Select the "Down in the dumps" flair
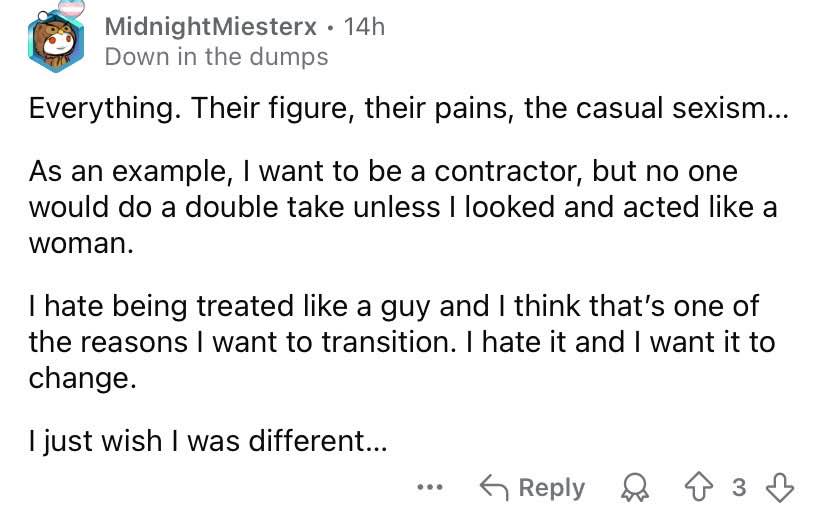The width and height of the screenshot is (828, 523). pos(217,57)
